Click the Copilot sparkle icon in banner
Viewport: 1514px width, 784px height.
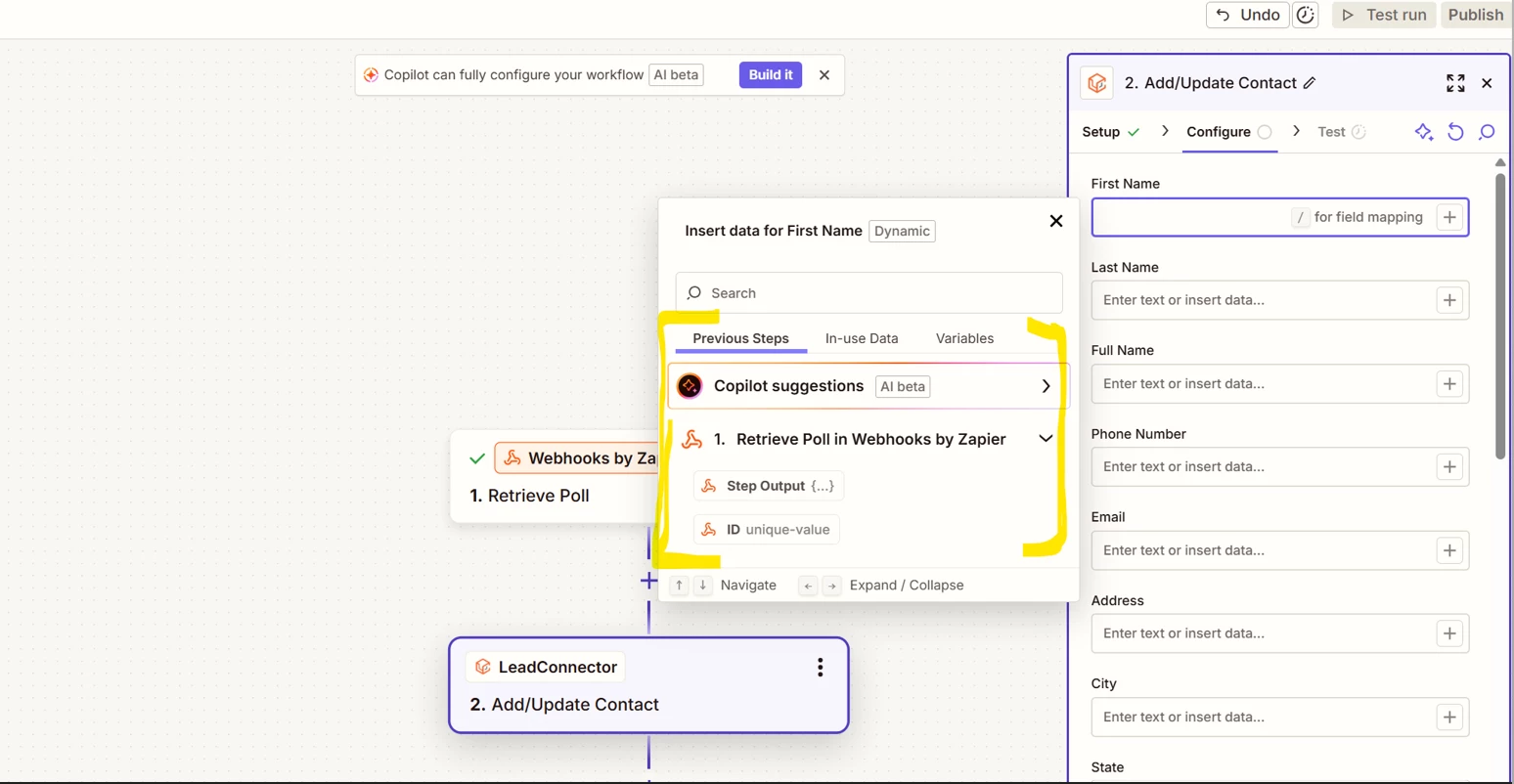(371, 75)
